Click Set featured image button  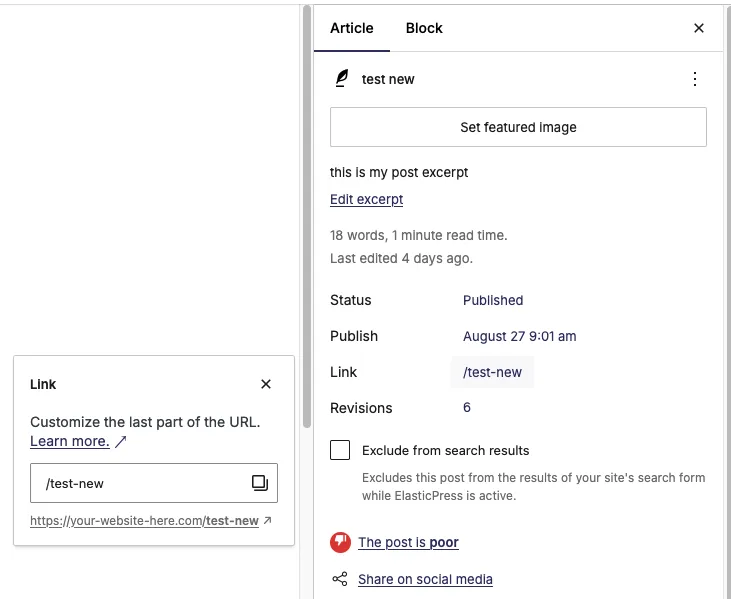click(518, 127)
